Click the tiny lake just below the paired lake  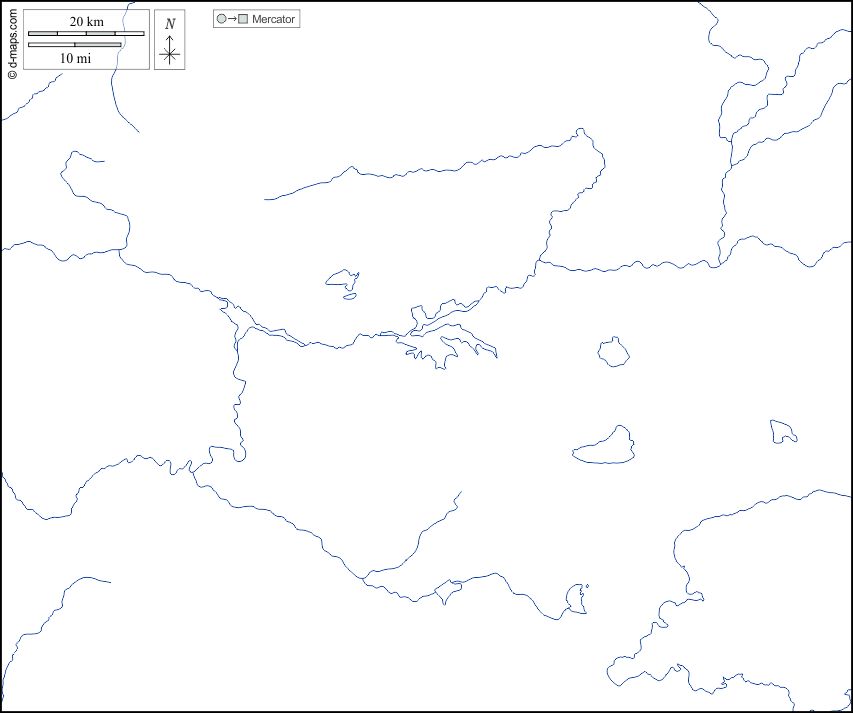coord(349,295)
